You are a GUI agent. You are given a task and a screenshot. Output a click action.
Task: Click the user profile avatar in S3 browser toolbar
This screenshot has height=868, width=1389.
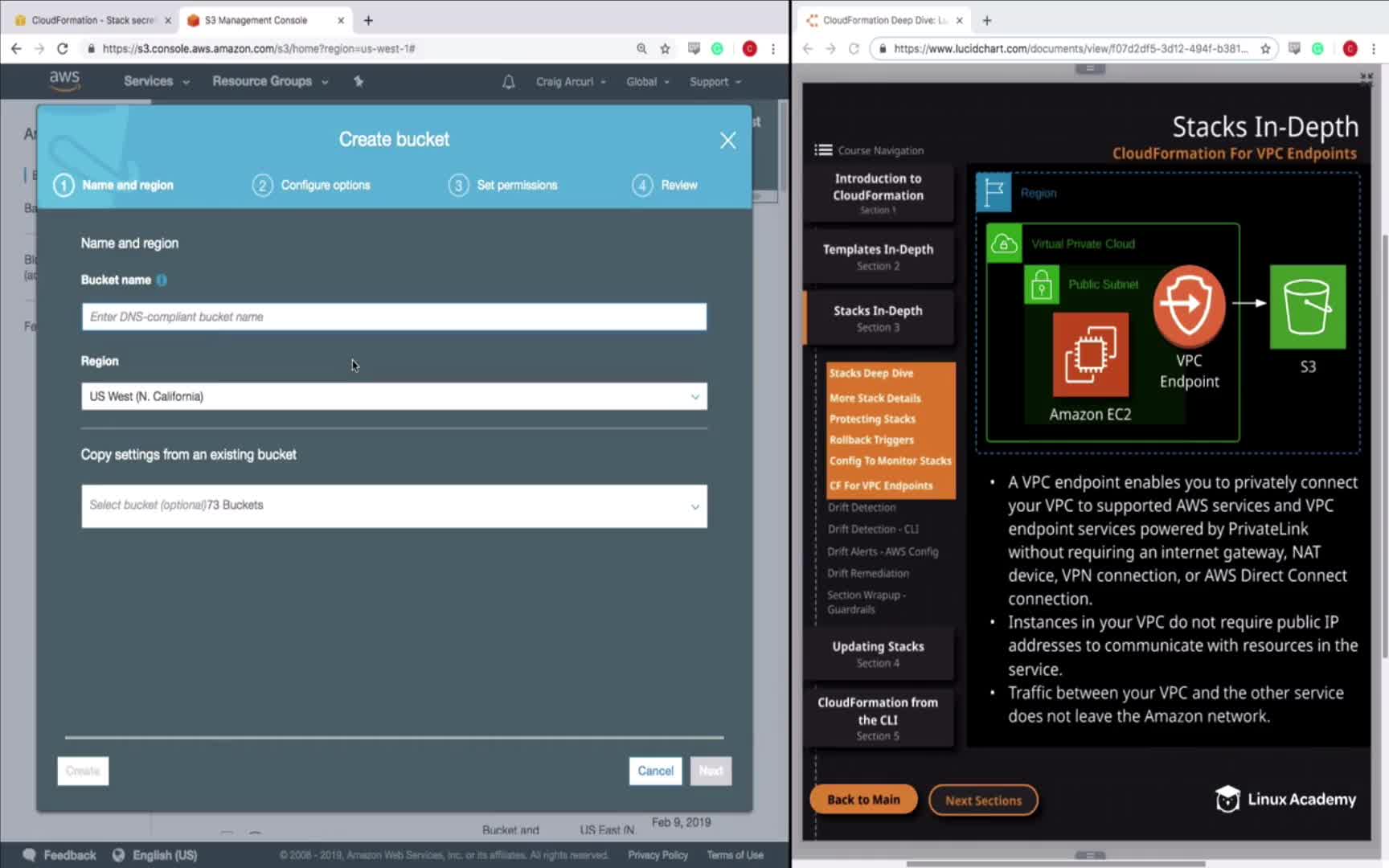(749, 48)
